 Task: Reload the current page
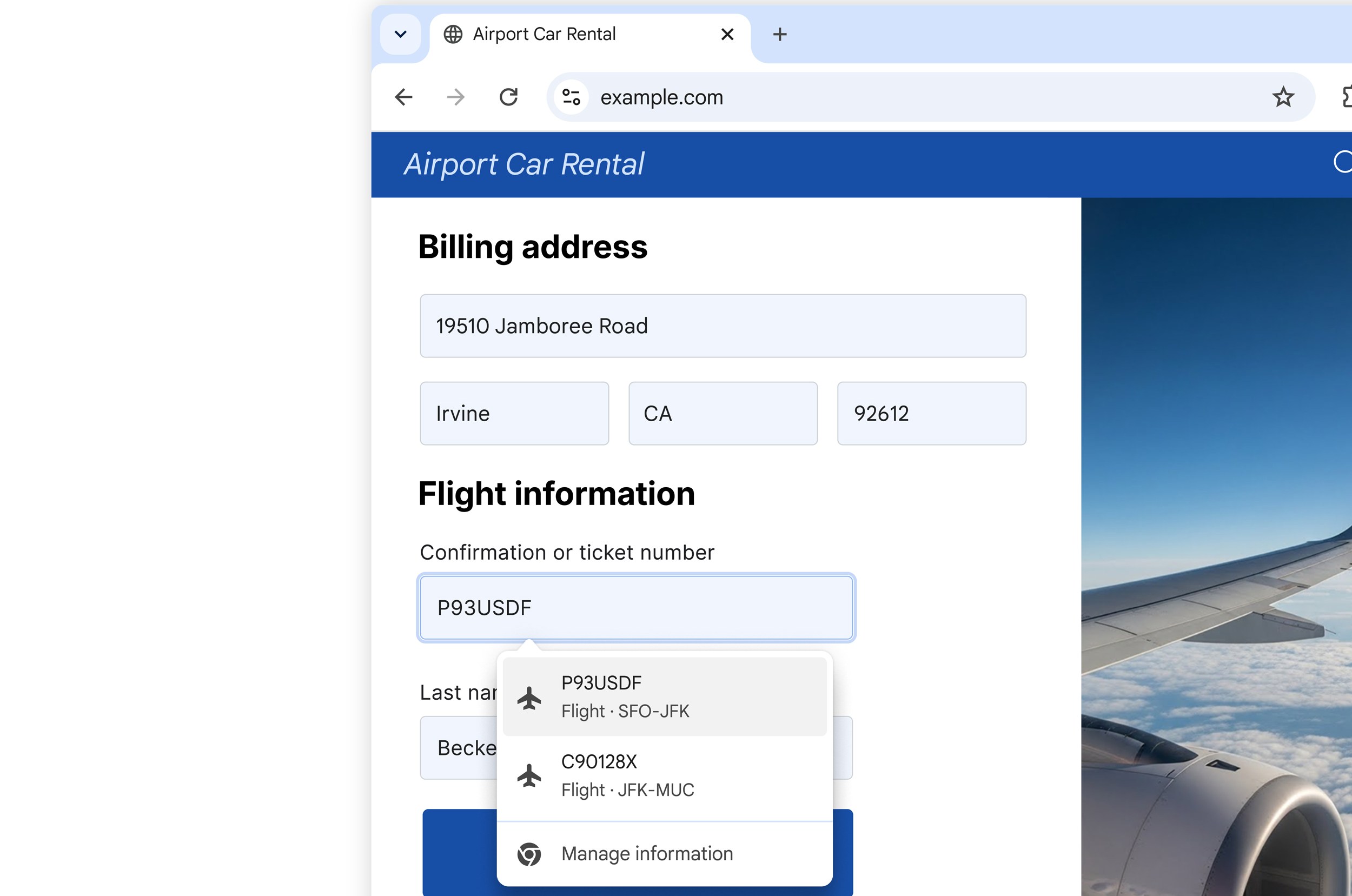[x=508, y=97]
